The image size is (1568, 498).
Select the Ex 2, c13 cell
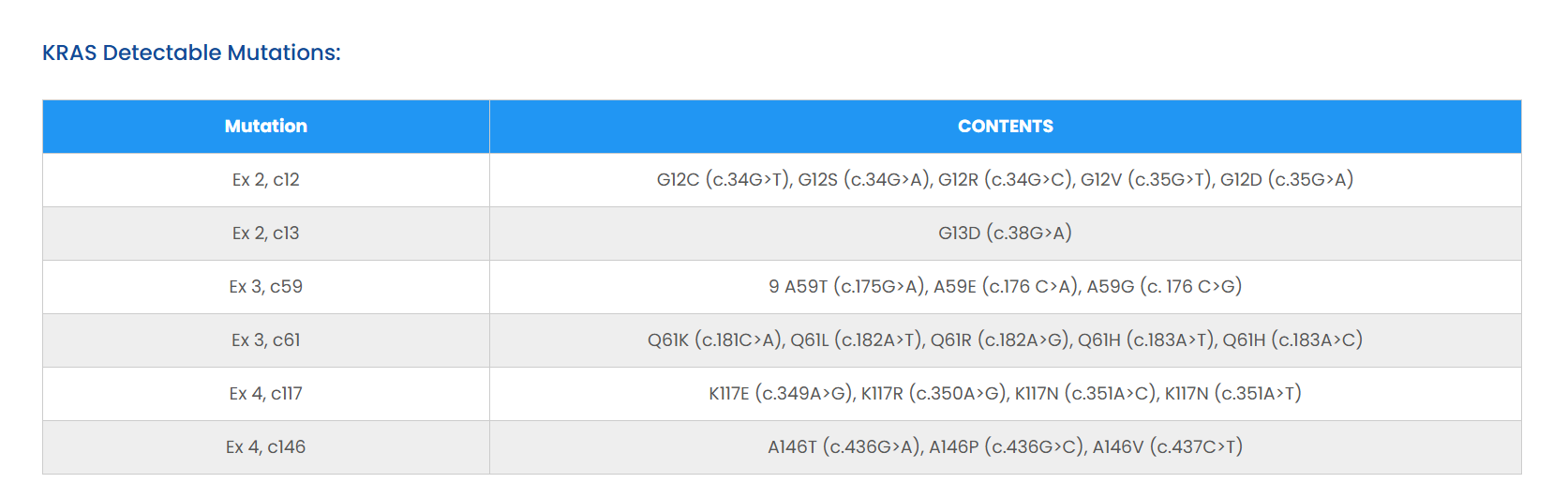tap(266, 234)
